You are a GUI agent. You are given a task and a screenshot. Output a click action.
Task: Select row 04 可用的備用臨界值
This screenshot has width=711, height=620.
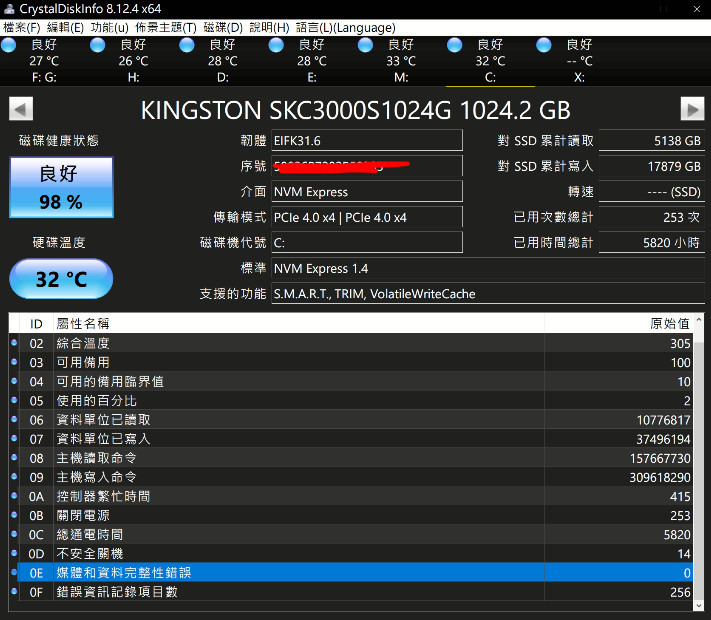point(350,381)
